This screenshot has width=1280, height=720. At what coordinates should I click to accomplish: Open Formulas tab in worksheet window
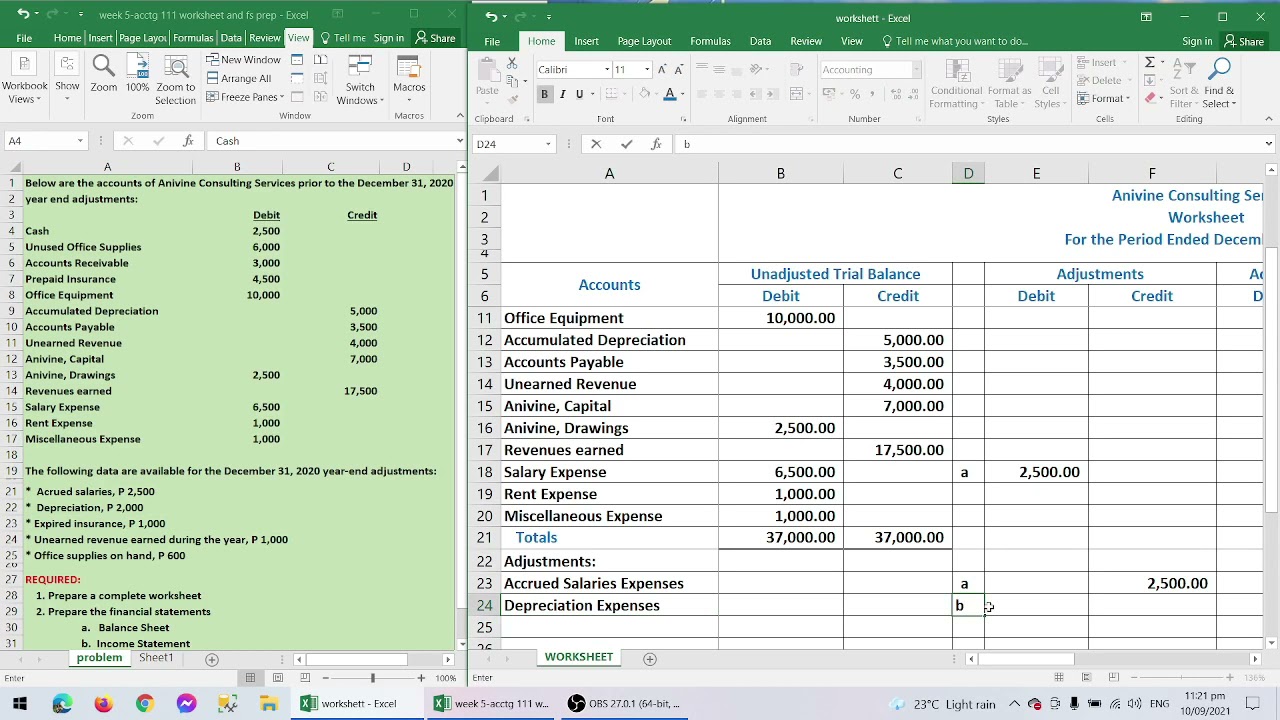pos(710,41)
